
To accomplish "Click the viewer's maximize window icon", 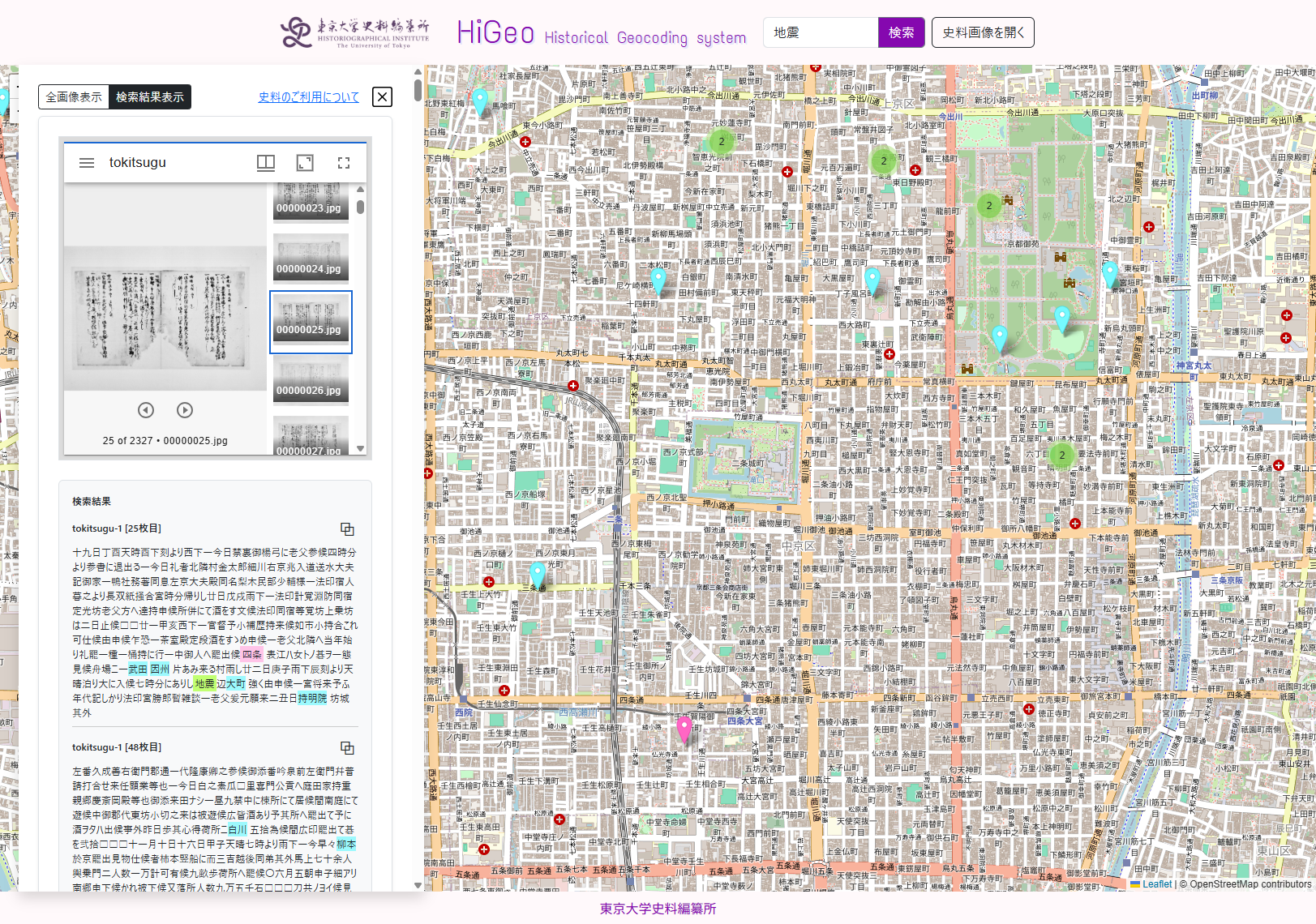I will [x=305, y=163].
